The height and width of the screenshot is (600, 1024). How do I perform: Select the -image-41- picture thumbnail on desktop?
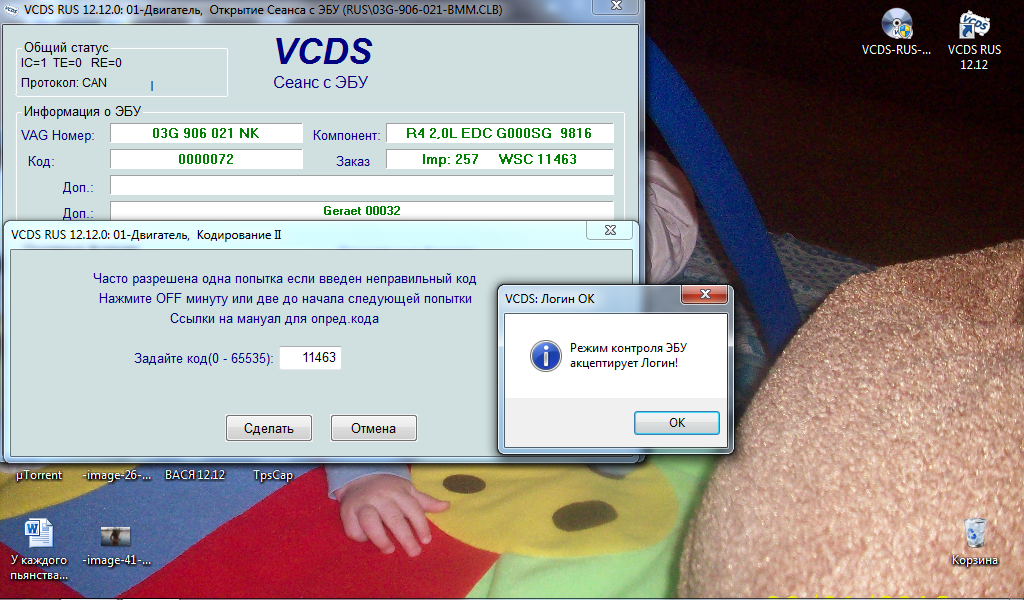point(117,535)
